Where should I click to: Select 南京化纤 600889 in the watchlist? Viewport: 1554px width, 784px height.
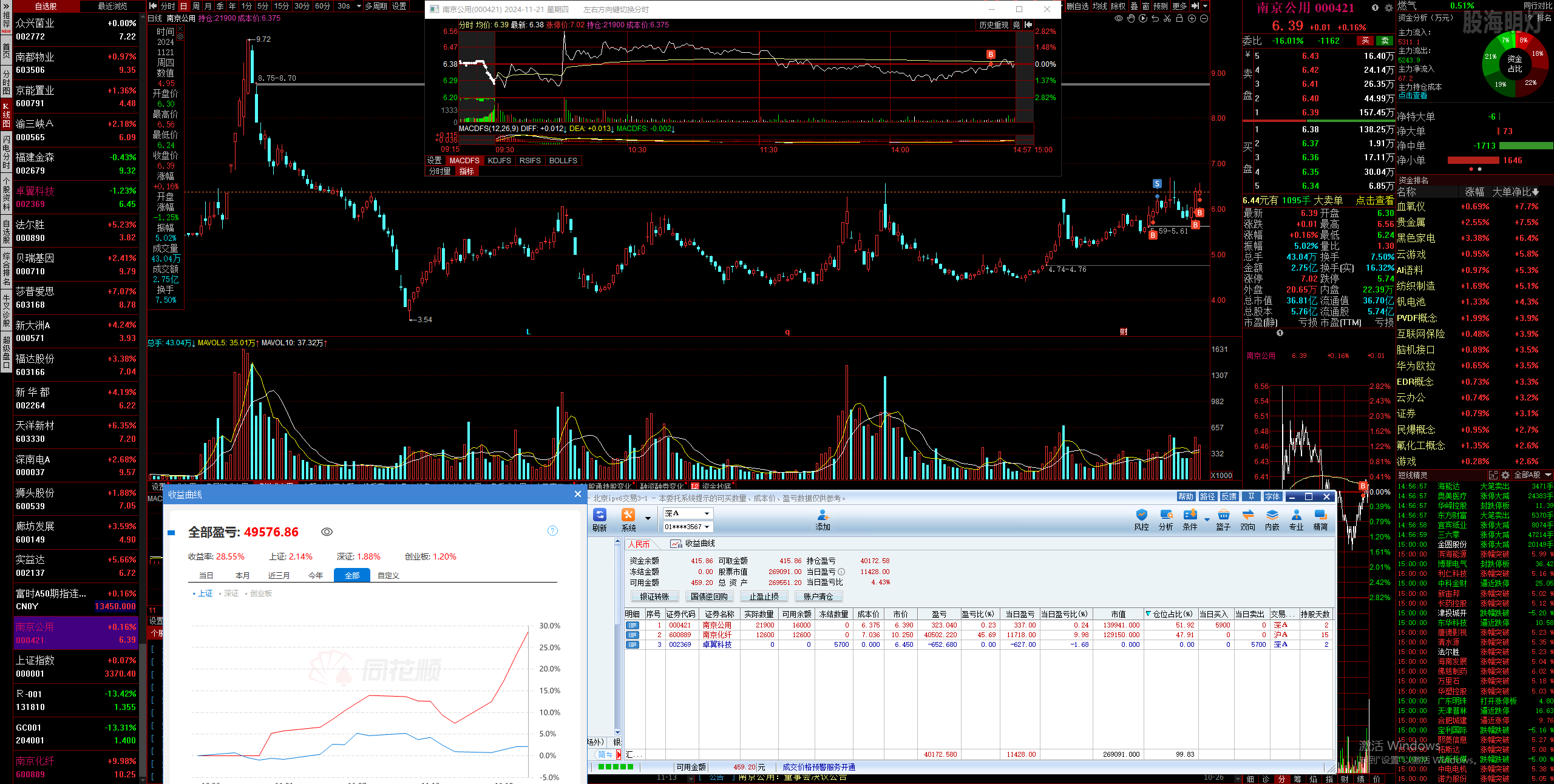(76, 767)
